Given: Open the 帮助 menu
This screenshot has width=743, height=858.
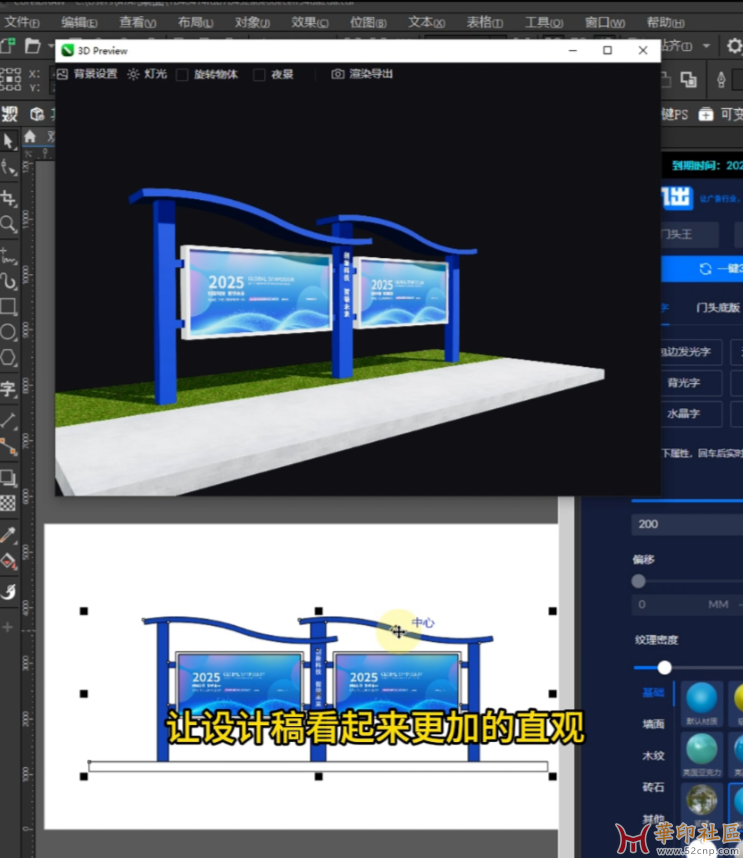Looking at the screenshot, I should (x=665, y=22).
